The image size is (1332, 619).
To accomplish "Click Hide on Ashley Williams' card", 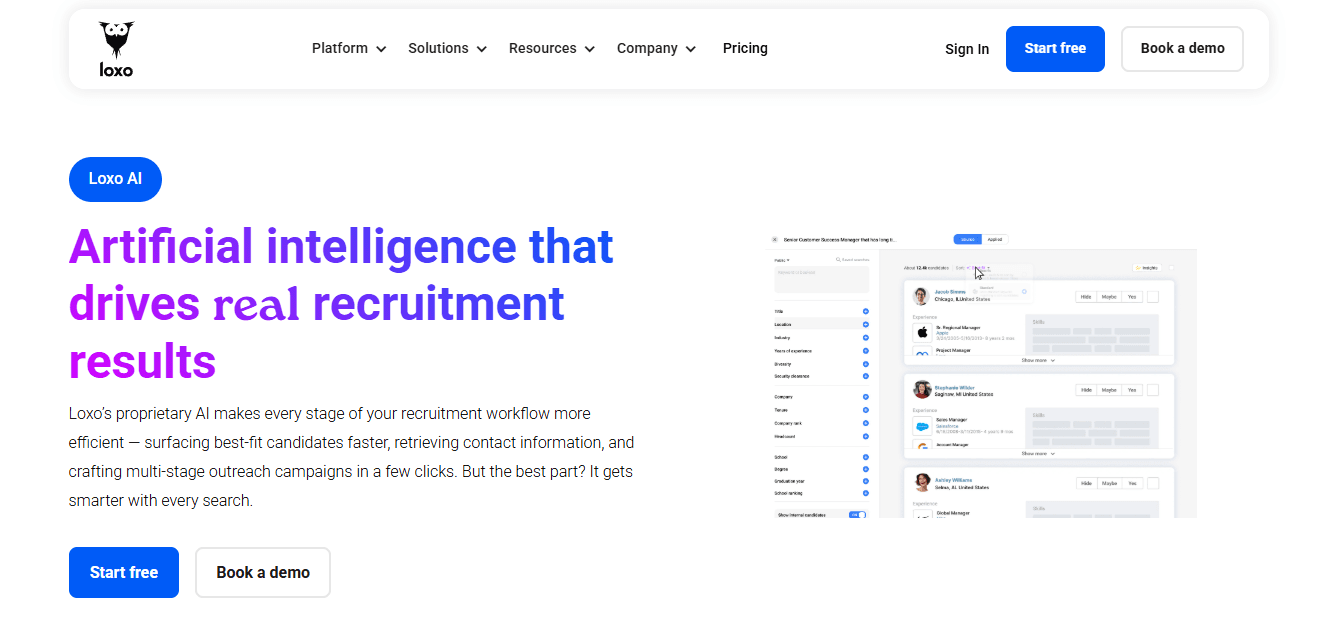I will coord(1087,483).
